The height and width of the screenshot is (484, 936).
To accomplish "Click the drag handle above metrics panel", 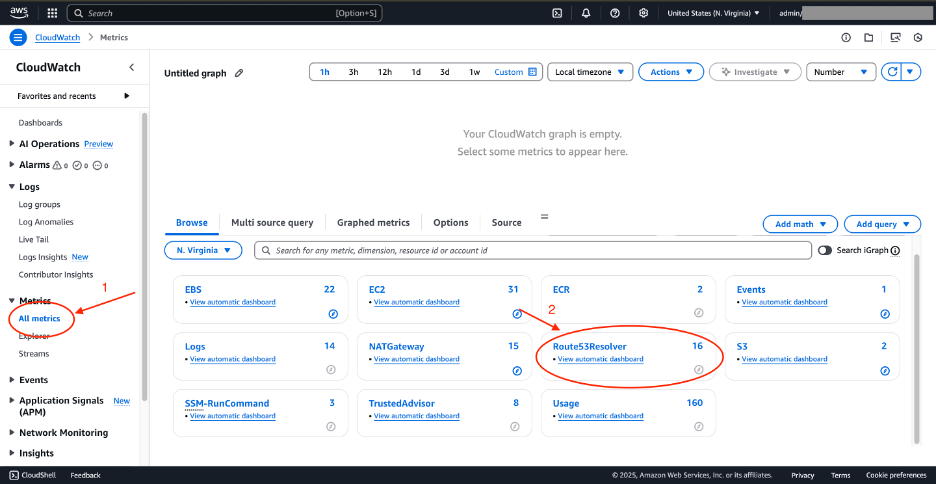I will [x=544, y=216].
